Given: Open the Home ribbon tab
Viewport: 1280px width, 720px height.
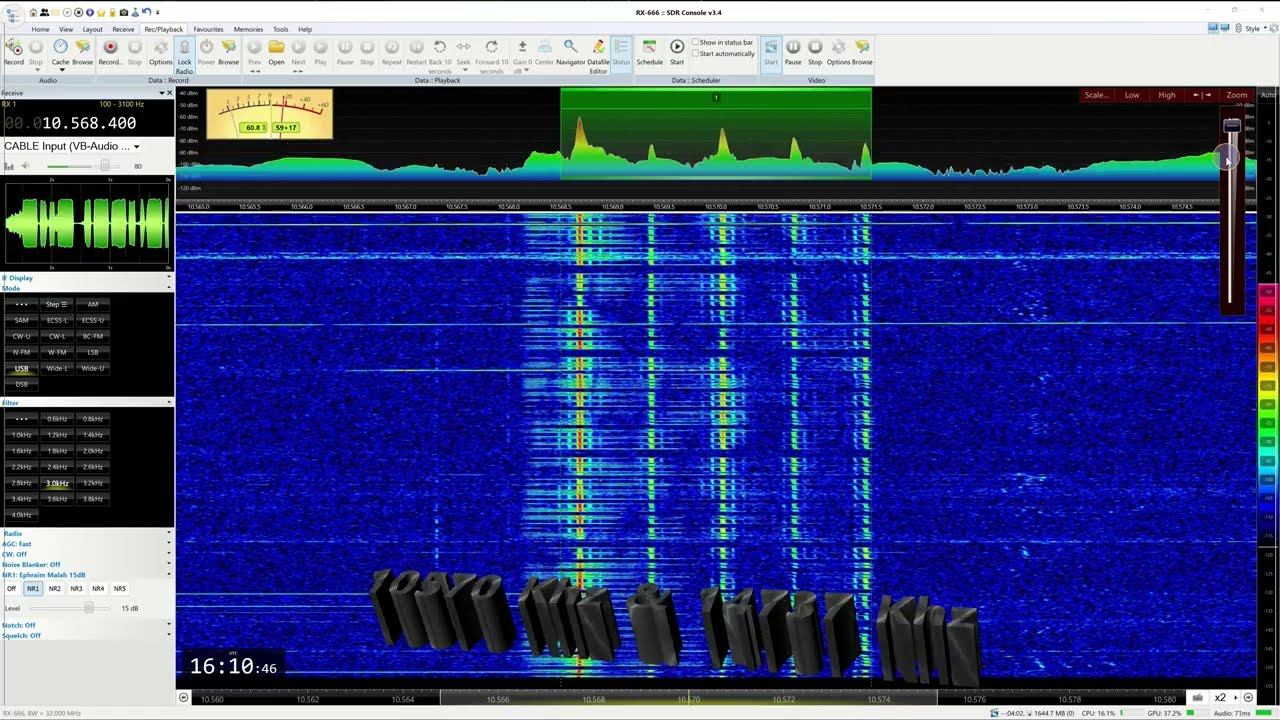Looking at the screenshot, I should pyautogui.click(x=40, y=29).
